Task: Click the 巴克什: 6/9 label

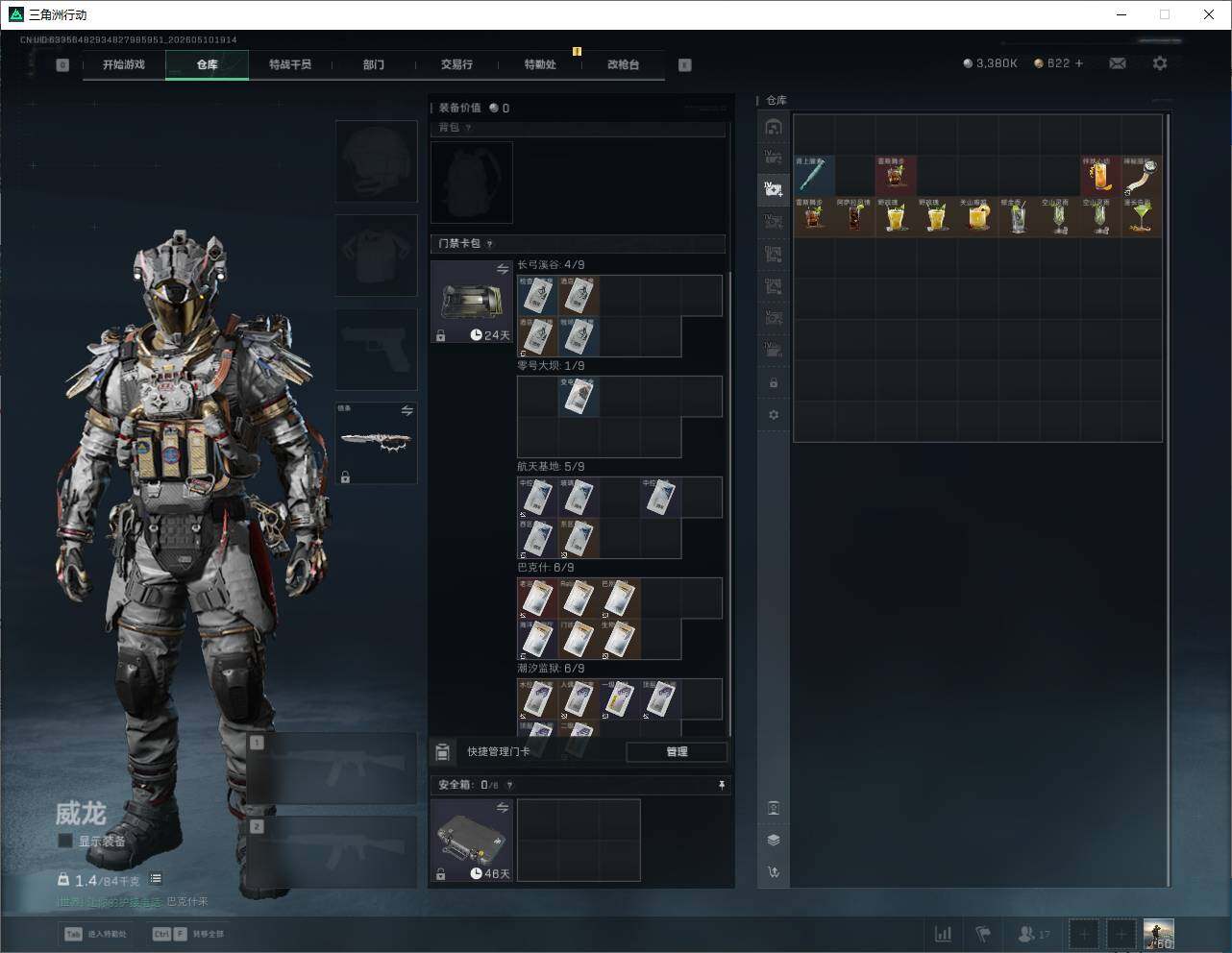Action: [544, 568]
